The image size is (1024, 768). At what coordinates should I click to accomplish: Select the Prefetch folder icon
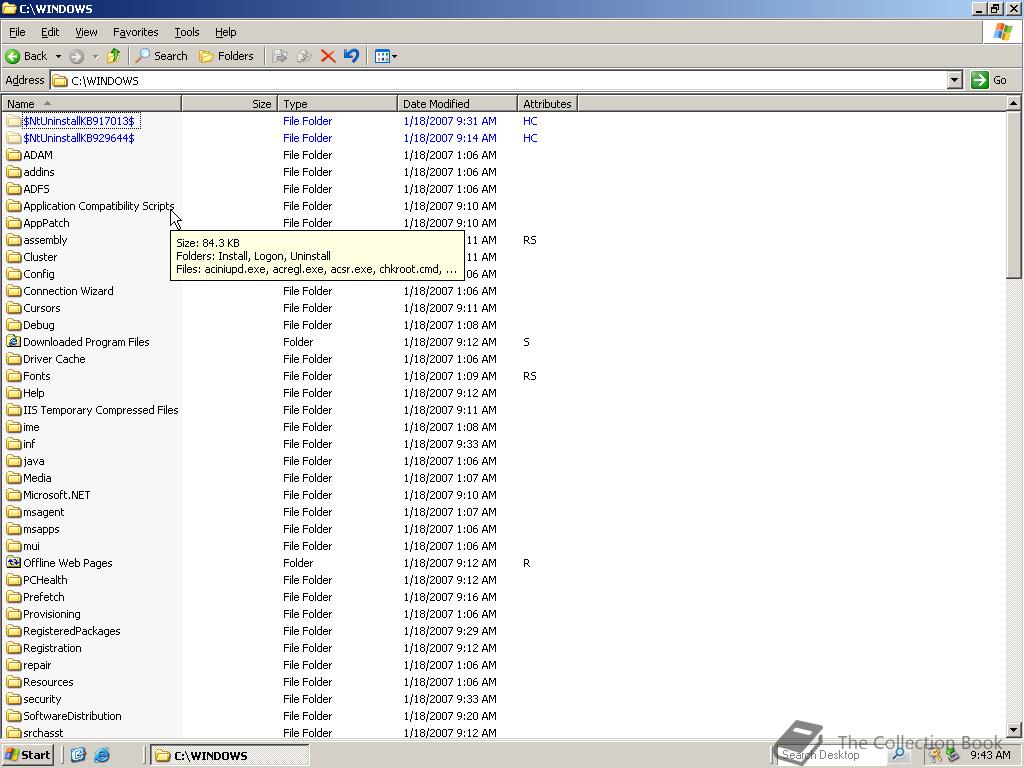pos(14,596)
